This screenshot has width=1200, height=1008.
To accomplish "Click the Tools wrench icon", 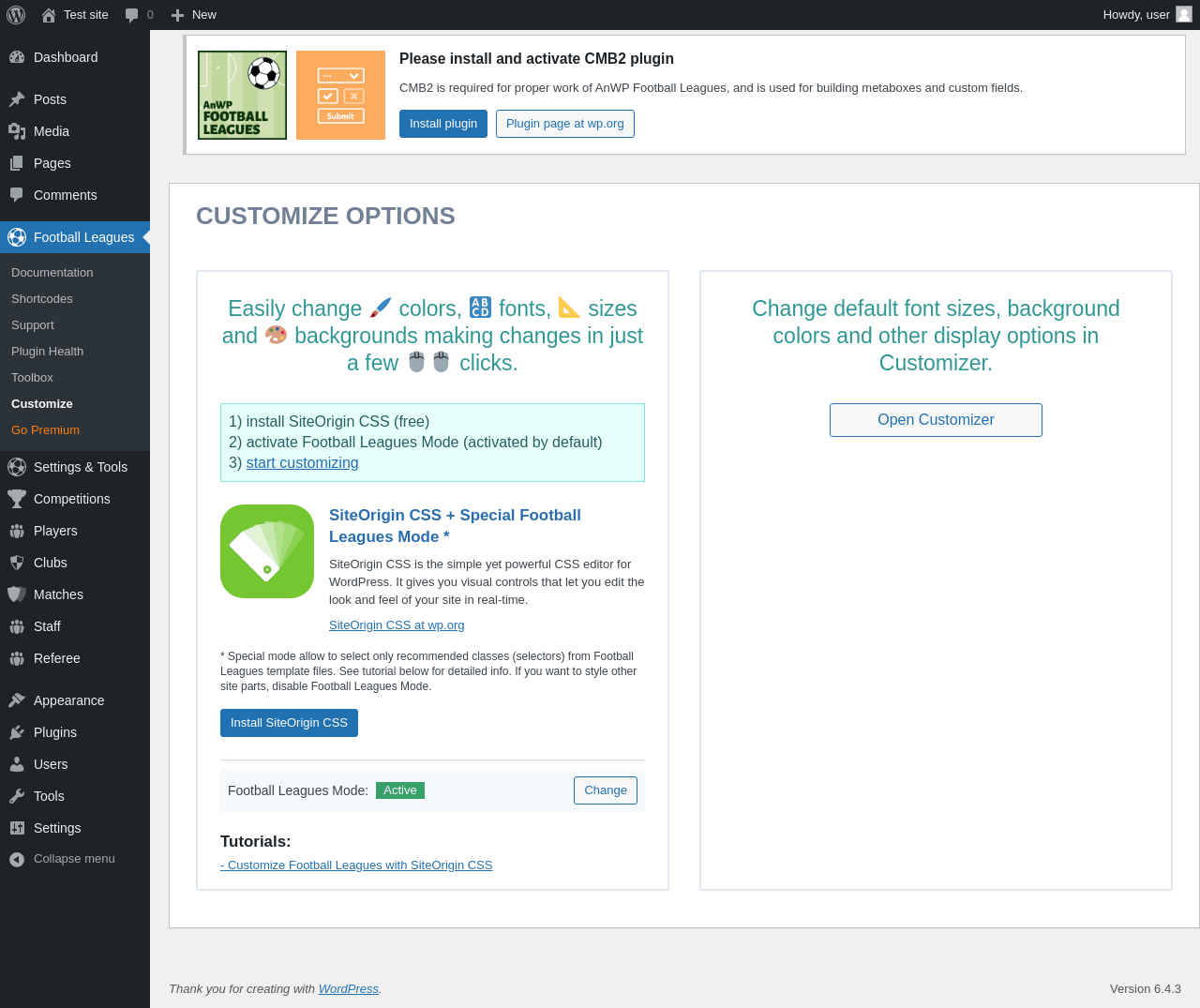I will click(x=17, y=796).
